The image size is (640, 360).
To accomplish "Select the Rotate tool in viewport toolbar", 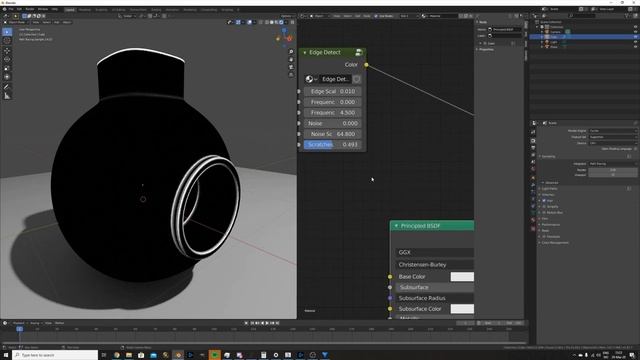I will pos(7,60).
